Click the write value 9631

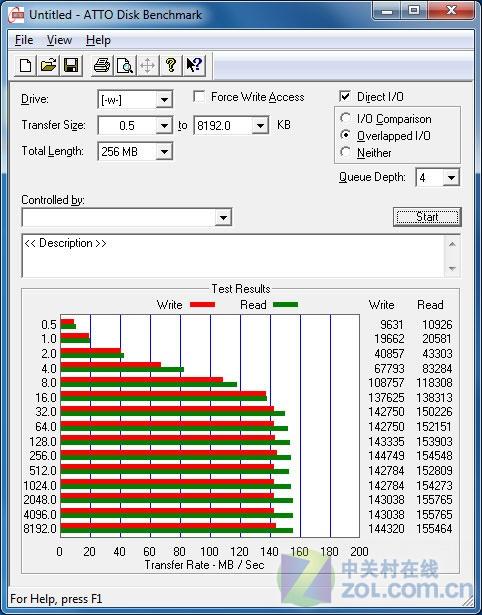(391, 325)
